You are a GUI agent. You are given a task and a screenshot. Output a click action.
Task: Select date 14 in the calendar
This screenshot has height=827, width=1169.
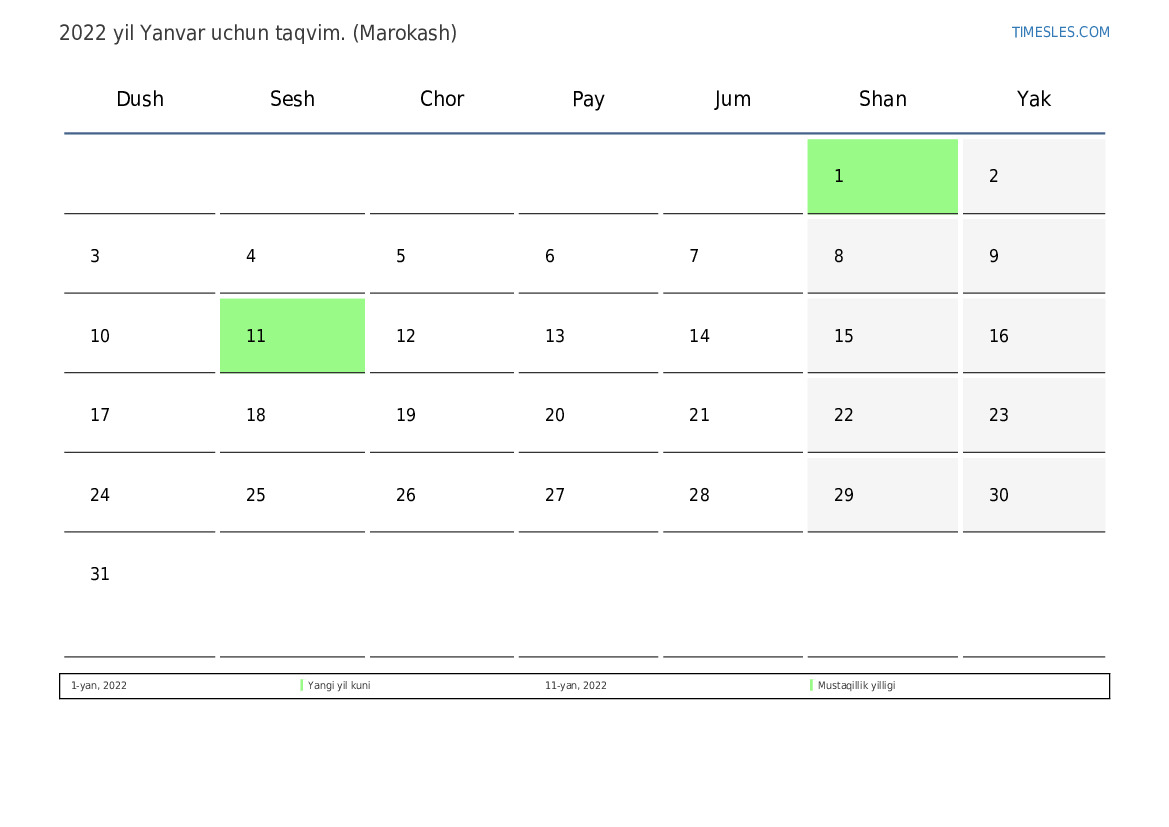[732, 336]
